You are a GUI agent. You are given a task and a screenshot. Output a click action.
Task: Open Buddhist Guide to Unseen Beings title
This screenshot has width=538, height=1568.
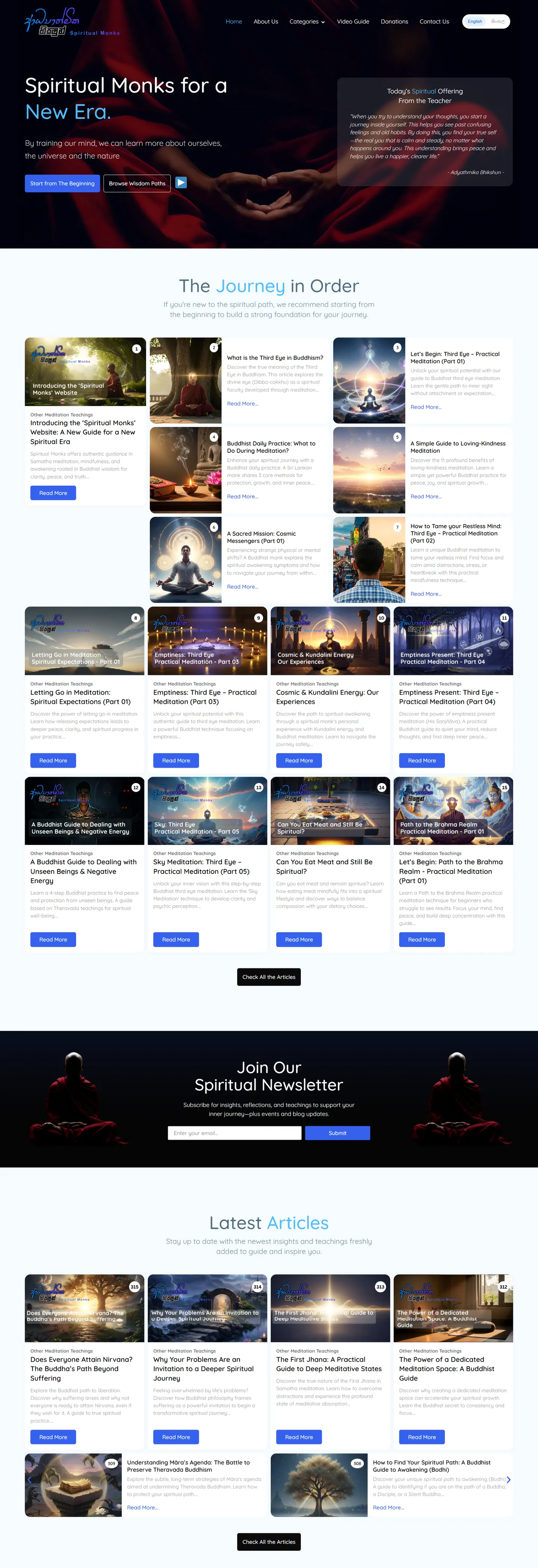click(x=83, y=871)
